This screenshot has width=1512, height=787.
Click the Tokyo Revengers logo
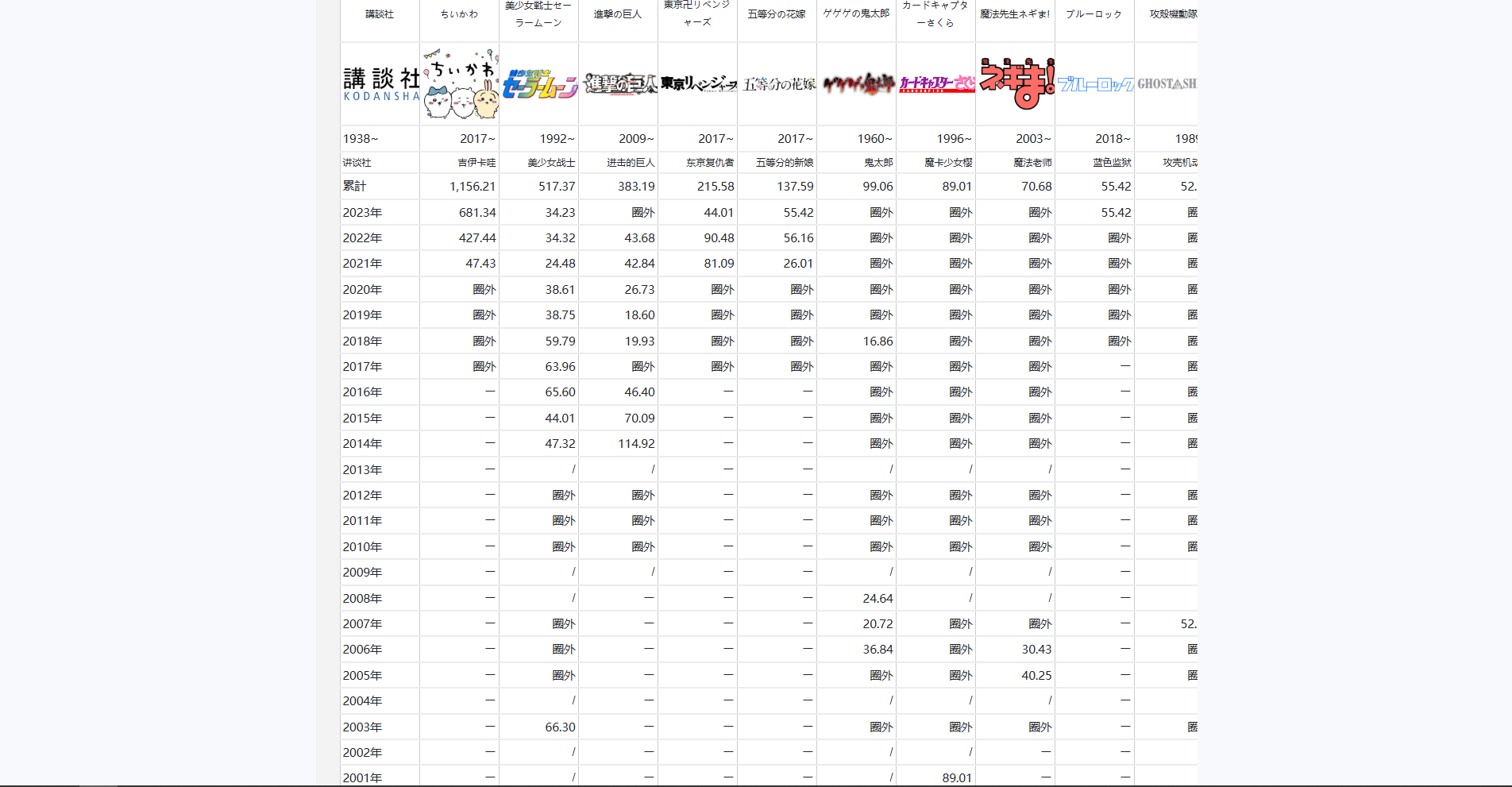pyautogui.click(x=699, y=84)
